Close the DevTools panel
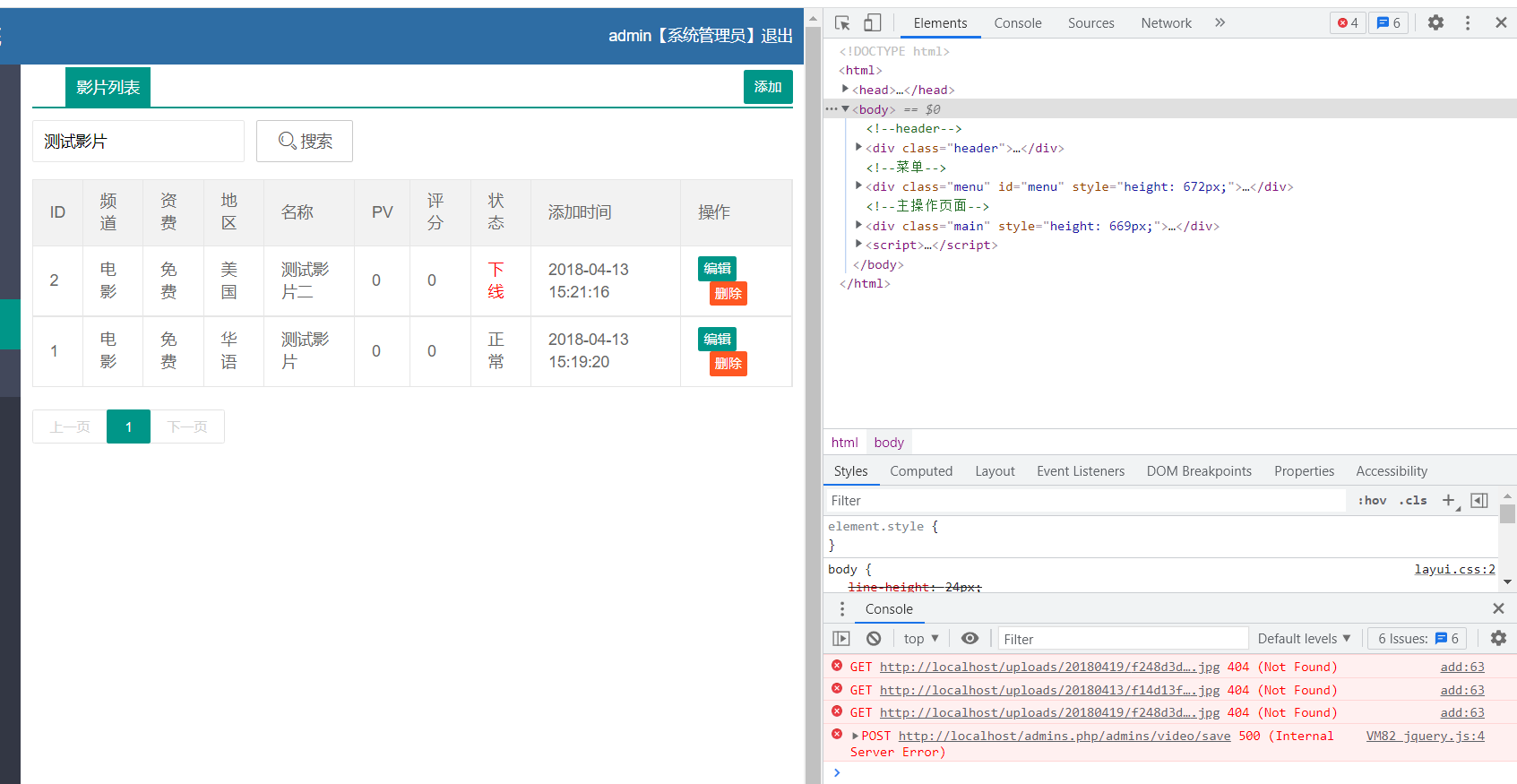Image resolution: width=1517 pixels, height=784 pixels. (1501, 23)
